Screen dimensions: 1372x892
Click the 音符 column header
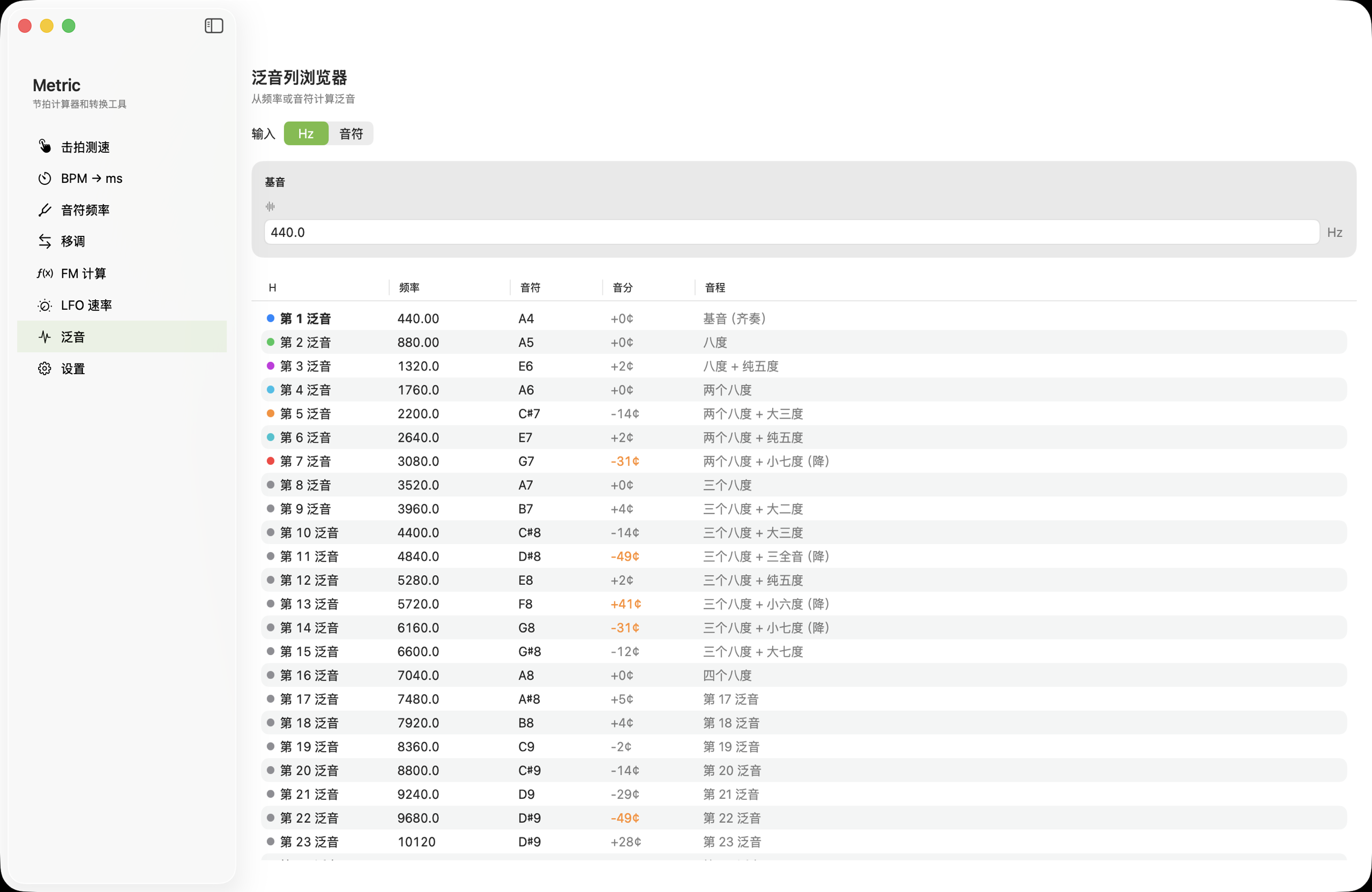pos(531,288)
